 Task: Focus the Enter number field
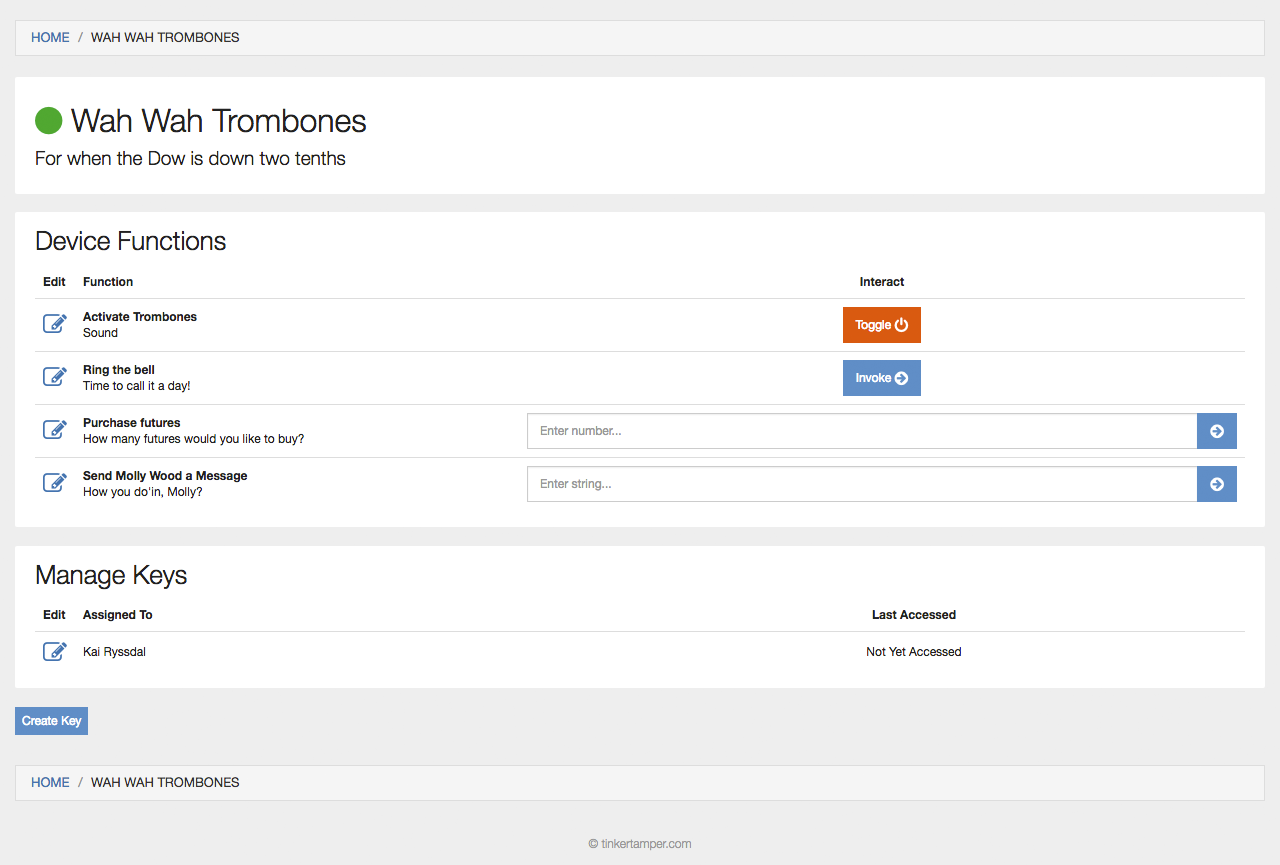coord(862,431)
